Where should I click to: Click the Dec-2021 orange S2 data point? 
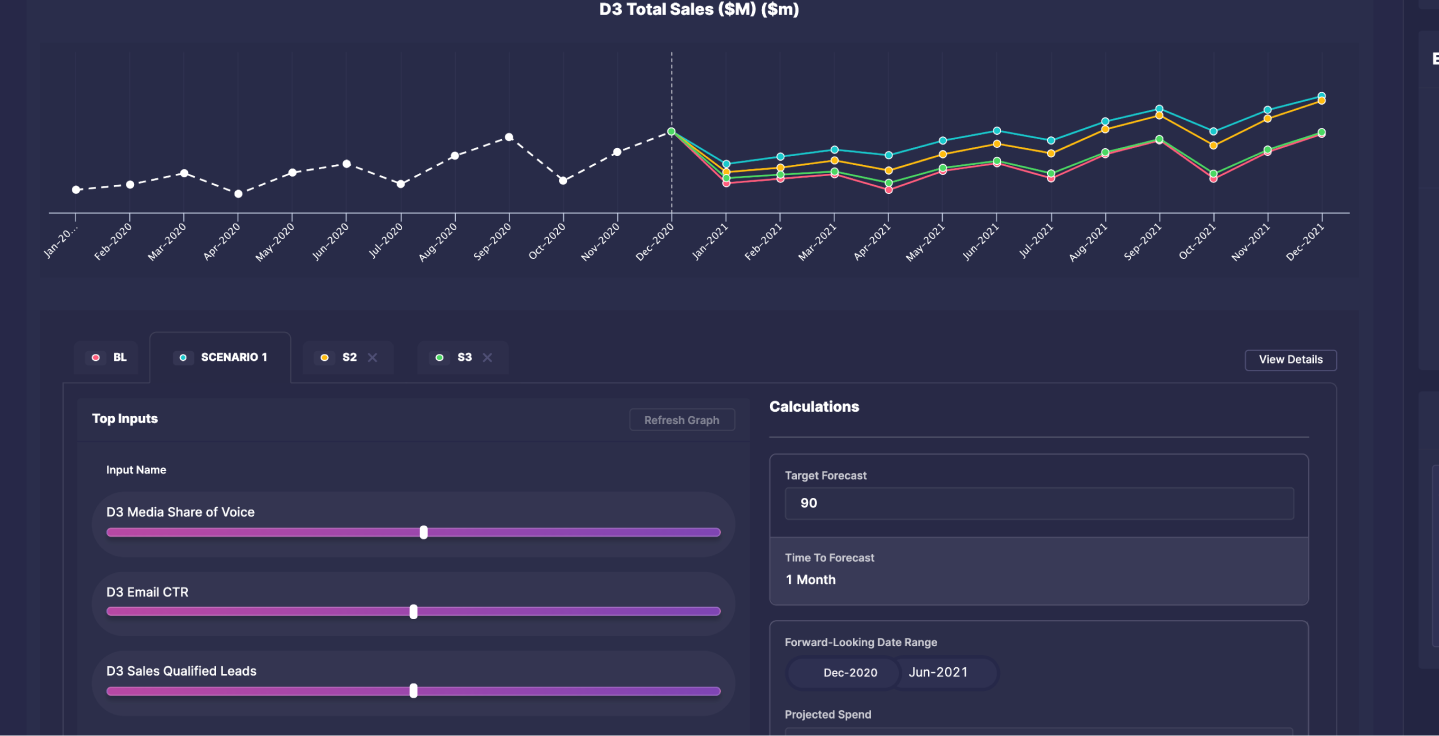(x=1322, y=101)
